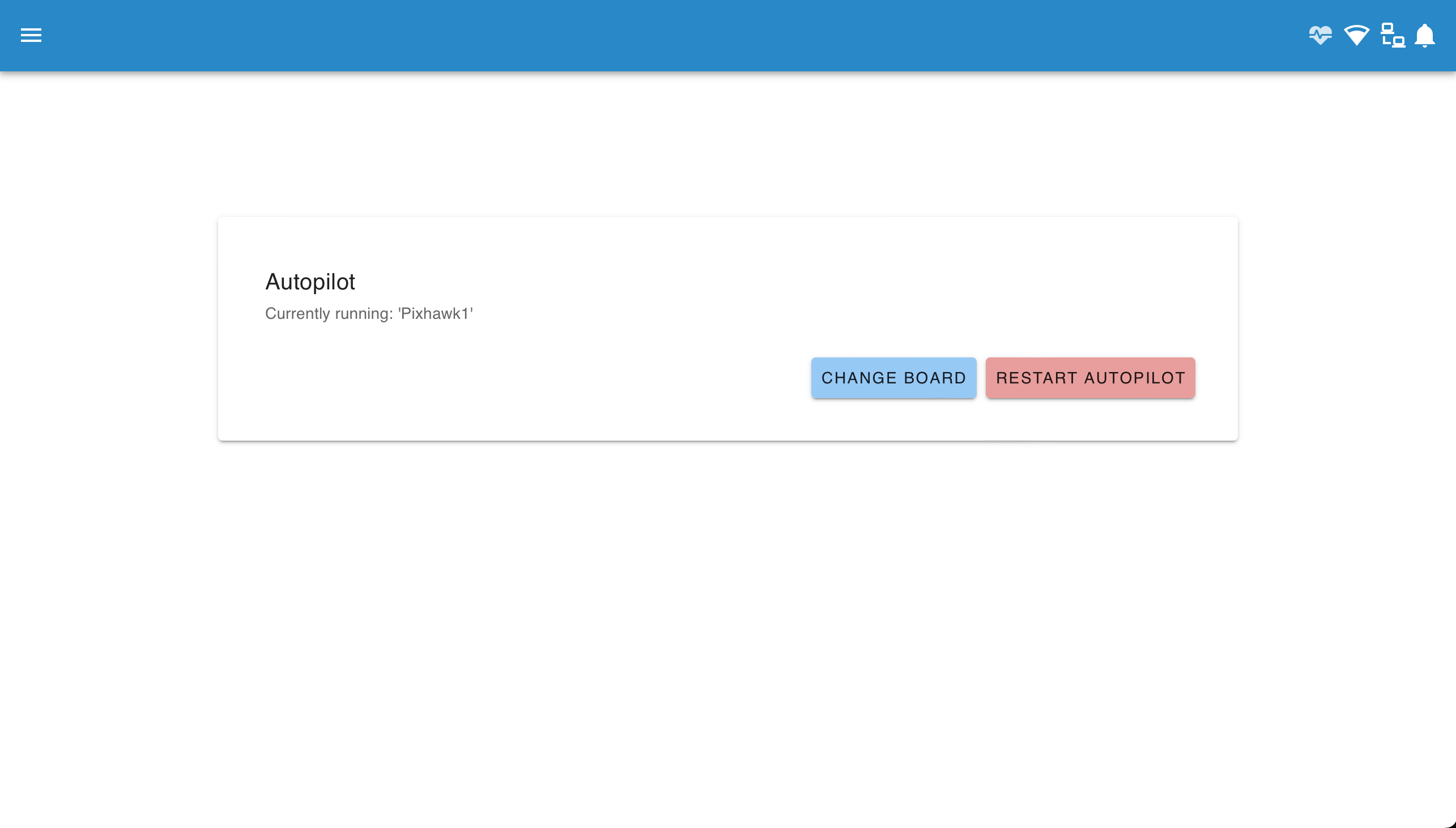Click the Restart Autopilot button
Image resolution: width=1456 pixels, height=828 pixels.
1090,378
